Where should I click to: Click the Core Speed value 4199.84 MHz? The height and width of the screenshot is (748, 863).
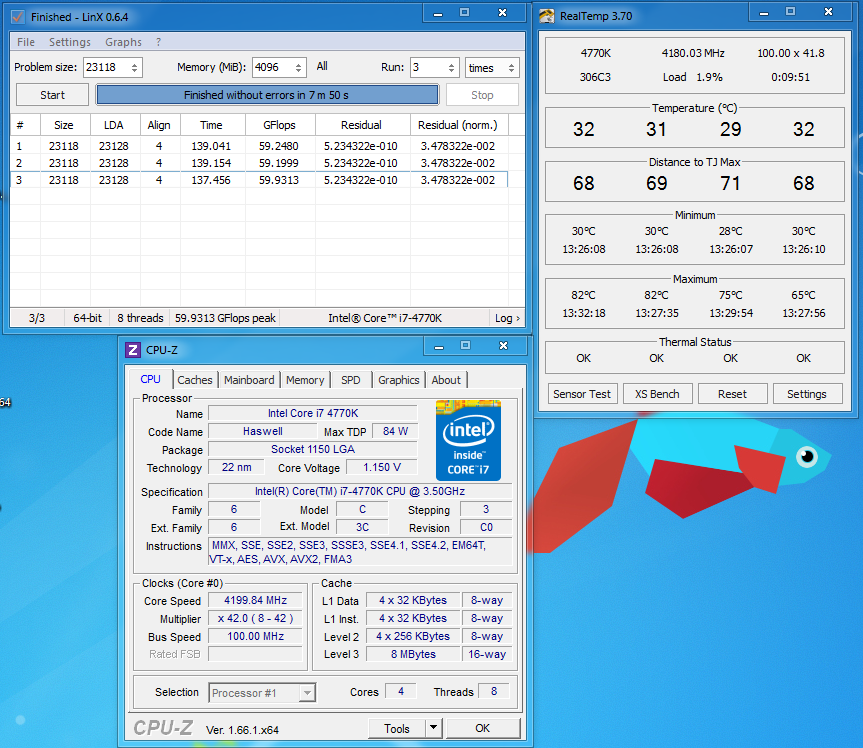pos(255,600)
